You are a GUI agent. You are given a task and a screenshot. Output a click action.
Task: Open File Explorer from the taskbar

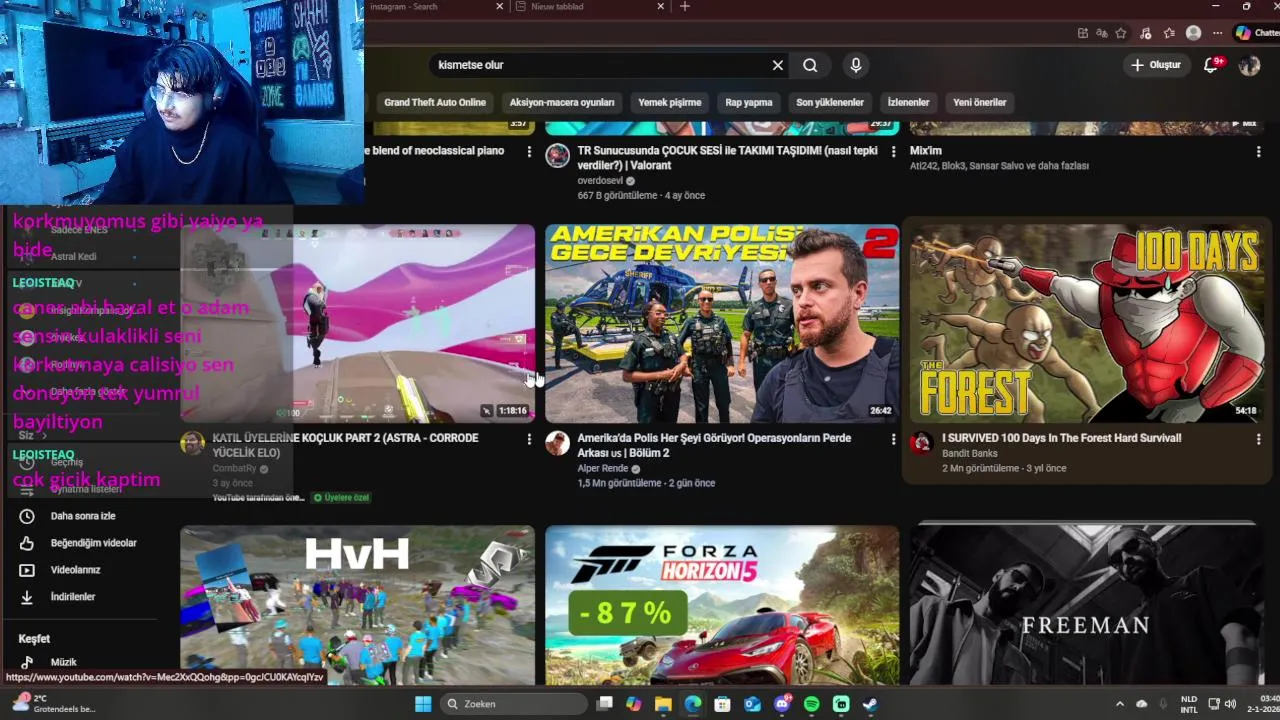pyautogui.click(x=663, y=704)
